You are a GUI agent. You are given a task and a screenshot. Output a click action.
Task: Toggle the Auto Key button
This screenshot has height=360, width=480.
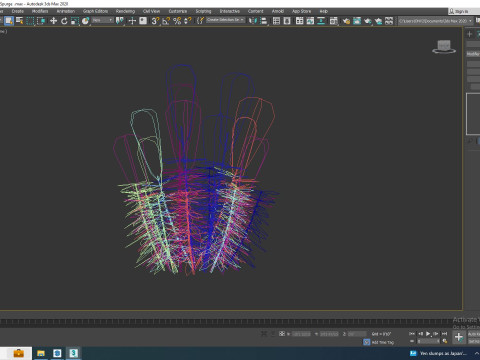(x=474, y=334)
